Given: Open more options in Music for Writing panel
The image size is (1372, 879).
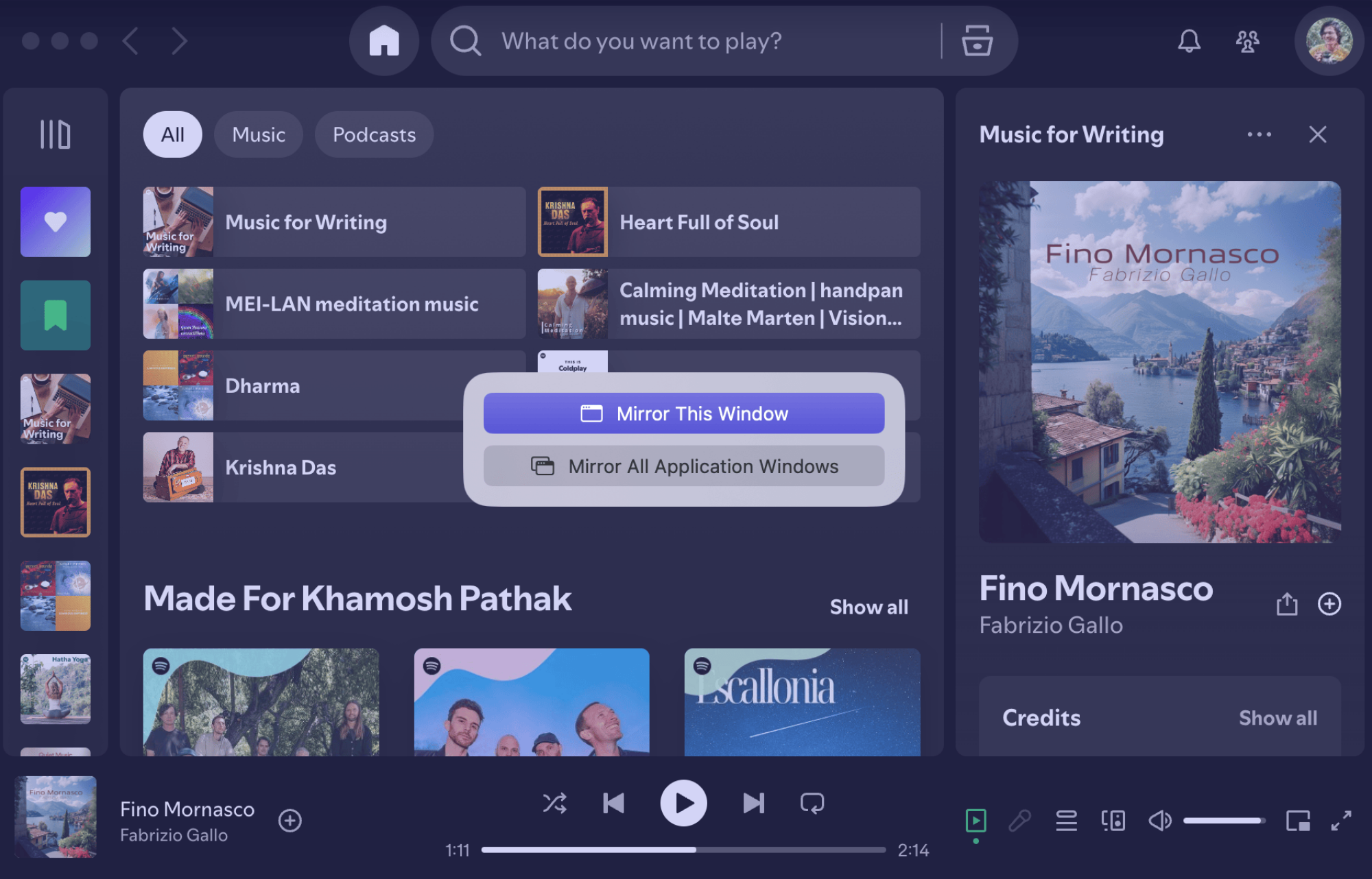Looking at the screenshot, I should point(1259,134).
